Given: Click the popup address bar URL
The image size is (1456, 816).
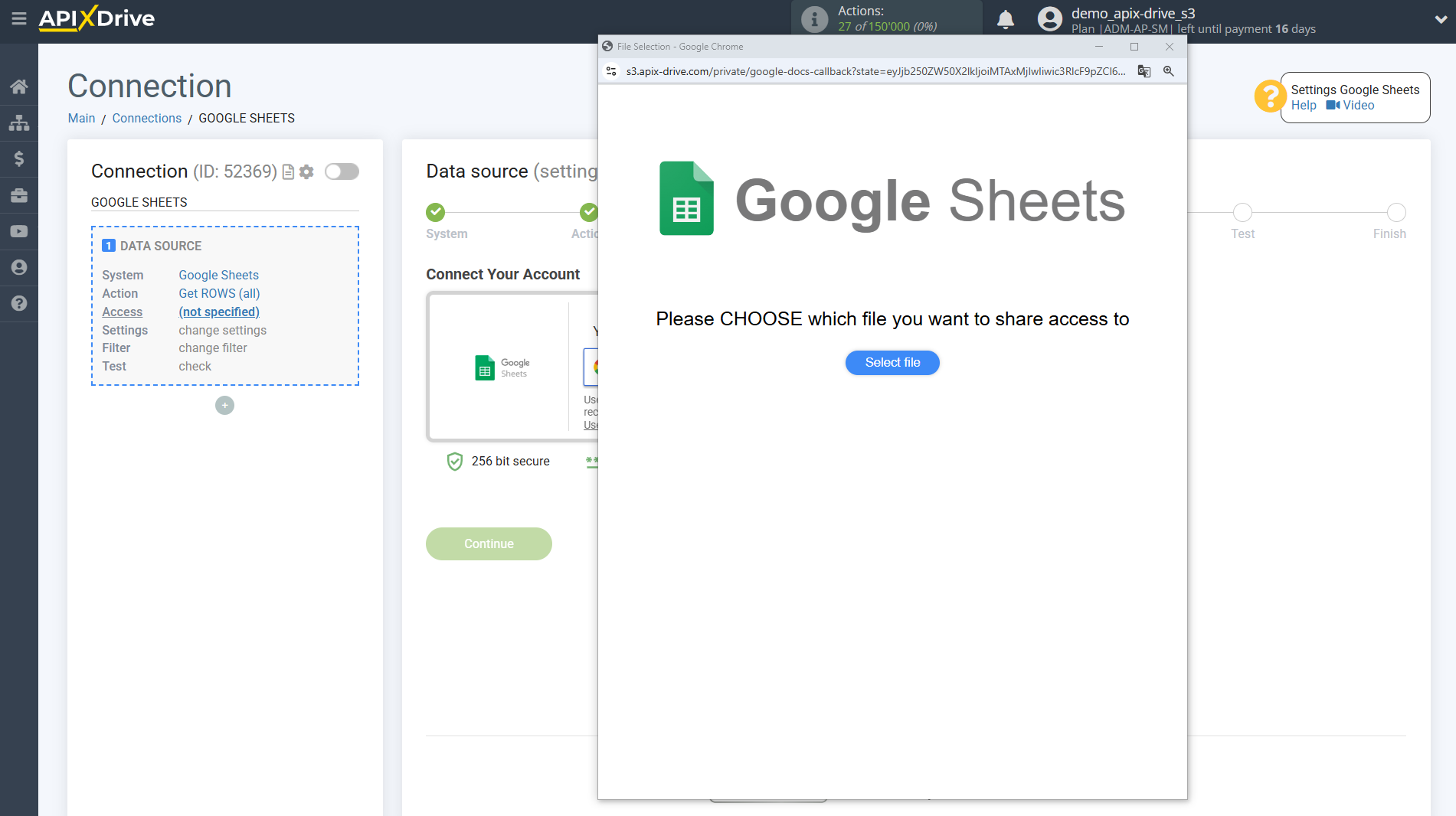Looking at the screenshot, I should (875, 71).
